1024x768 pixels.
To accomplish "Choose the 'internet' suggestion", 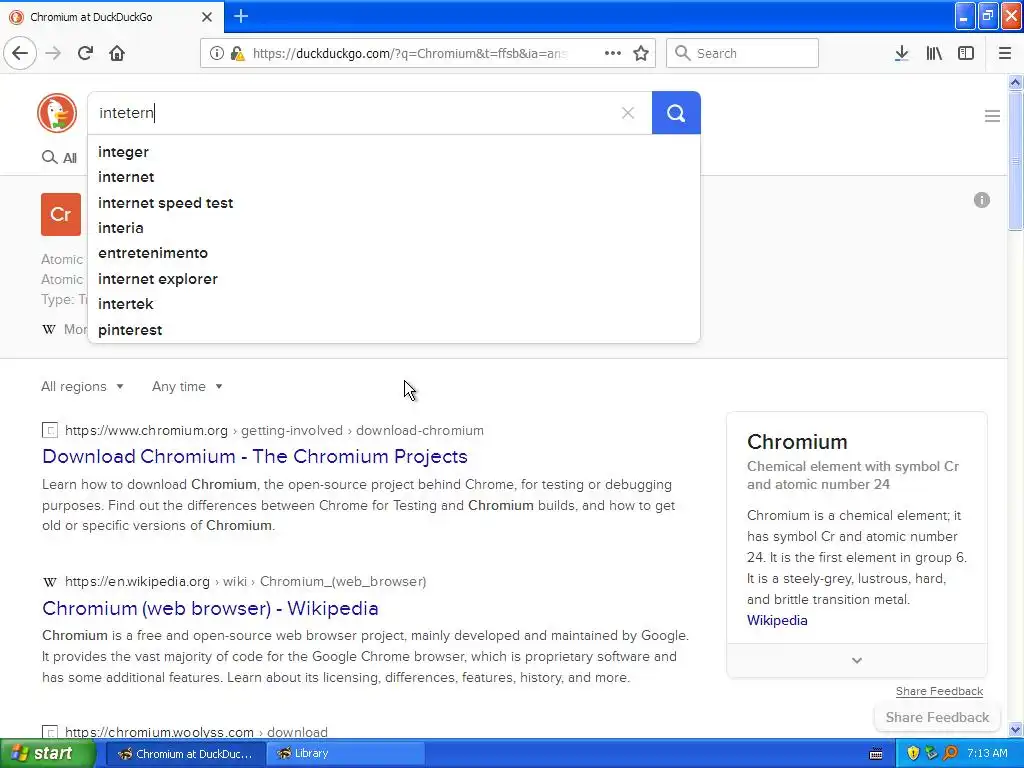I will coord(393,177).
